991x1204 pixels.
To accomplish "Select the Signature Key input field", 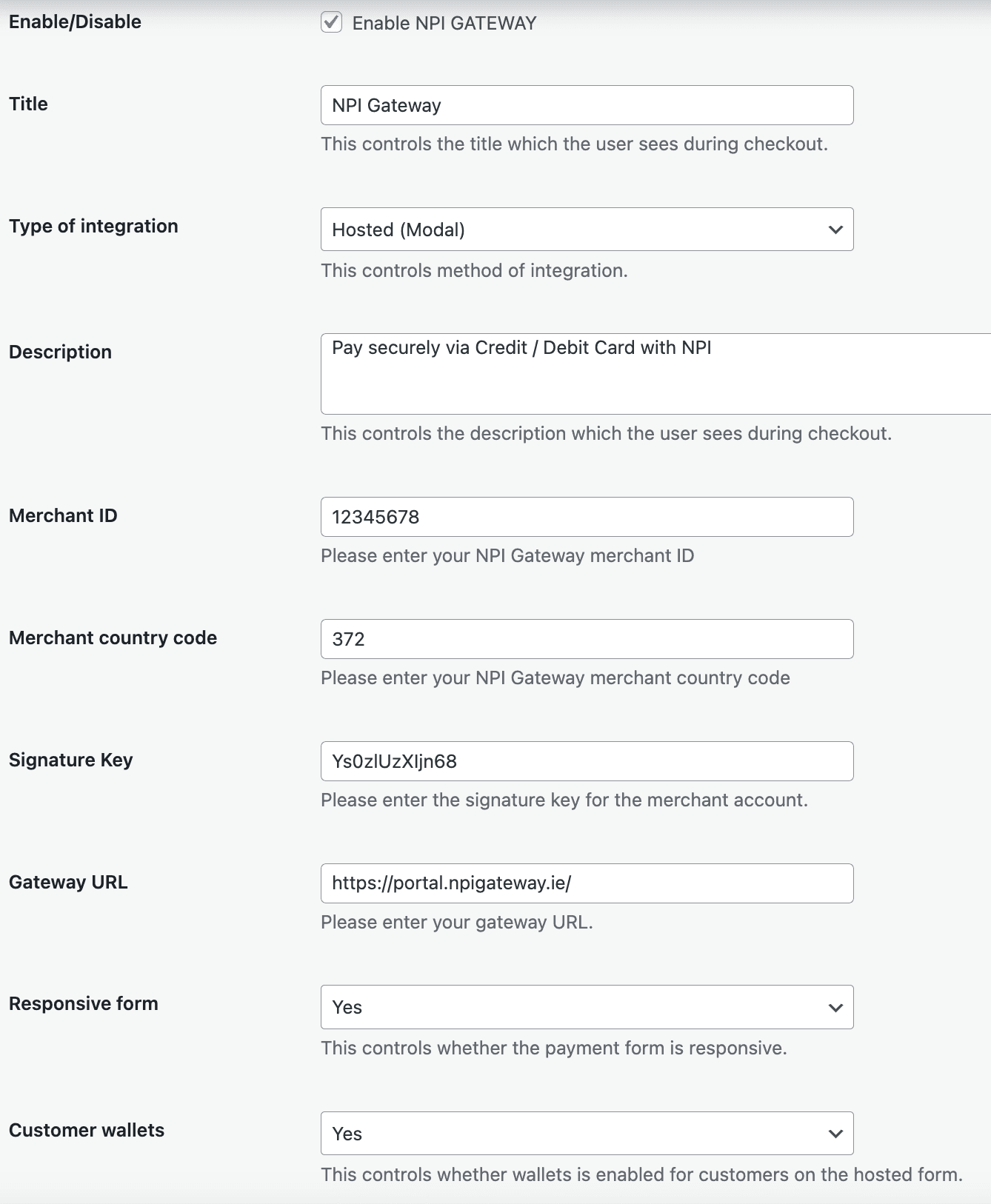I will click(x=587, y=760).
